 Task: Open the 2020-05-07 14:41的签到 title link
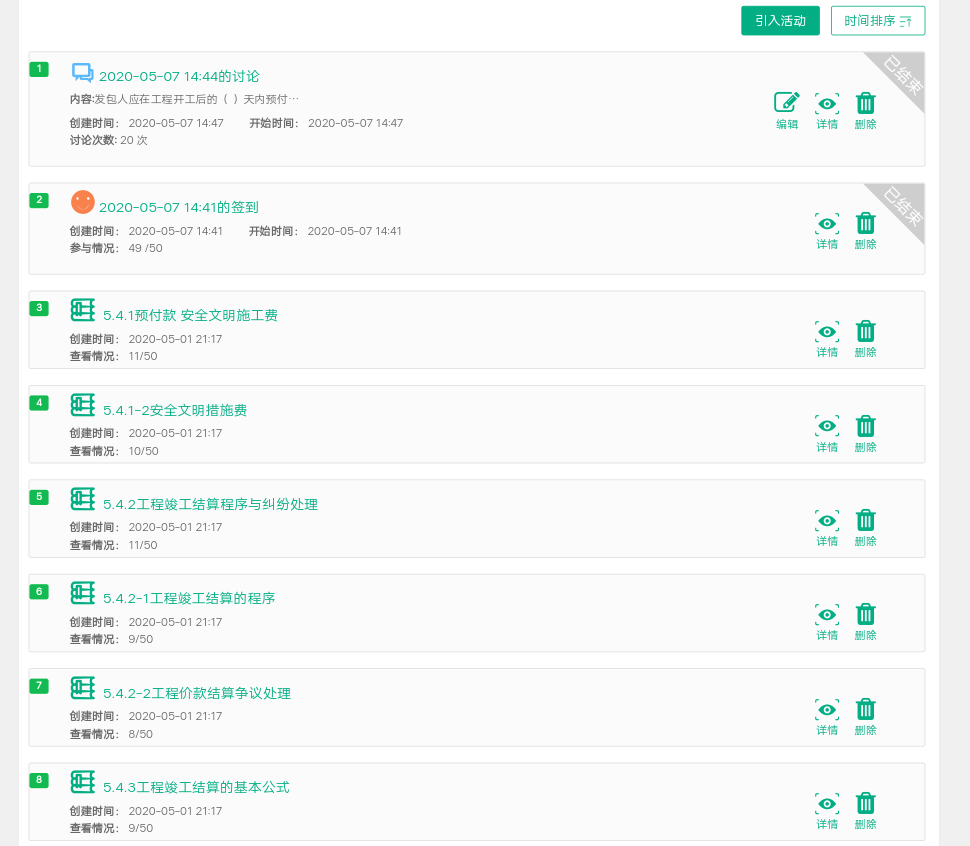pyautogui.click(x=179, y=207)
